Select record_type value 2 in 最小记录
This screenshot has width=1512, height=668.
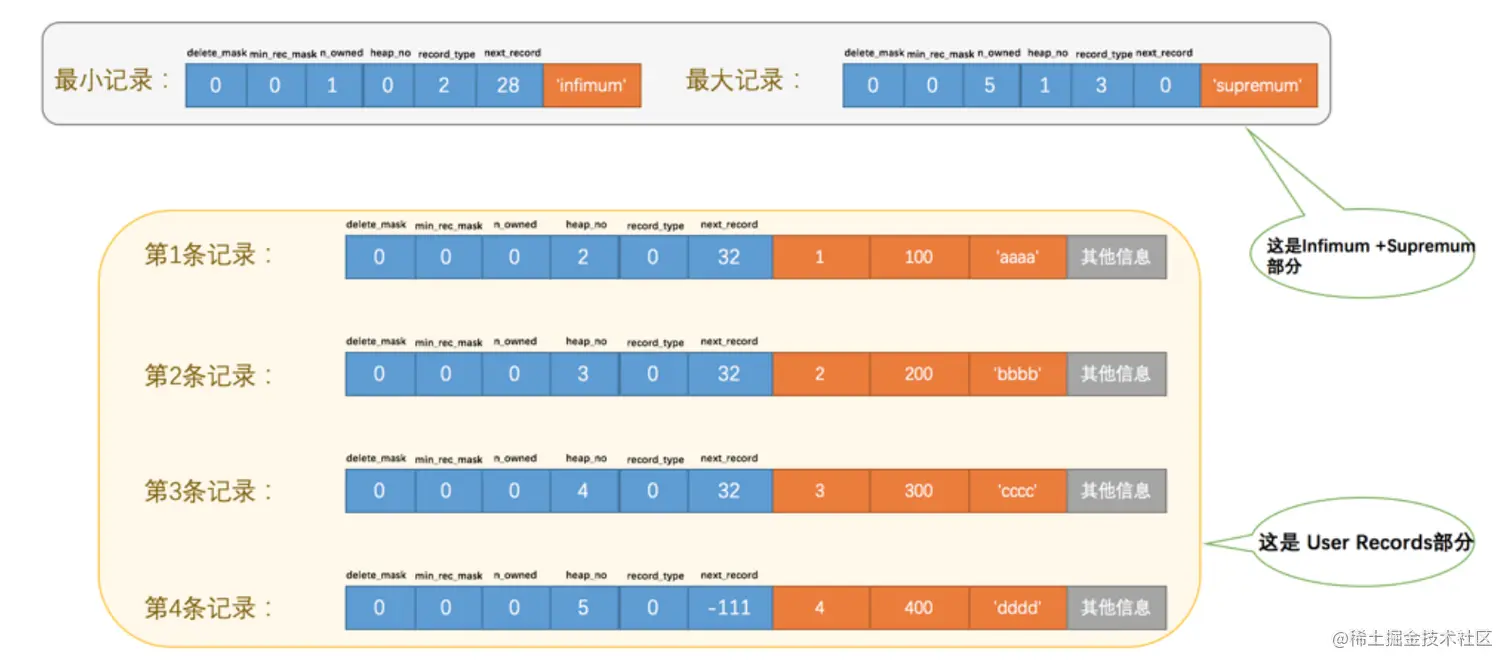[445, 86]
